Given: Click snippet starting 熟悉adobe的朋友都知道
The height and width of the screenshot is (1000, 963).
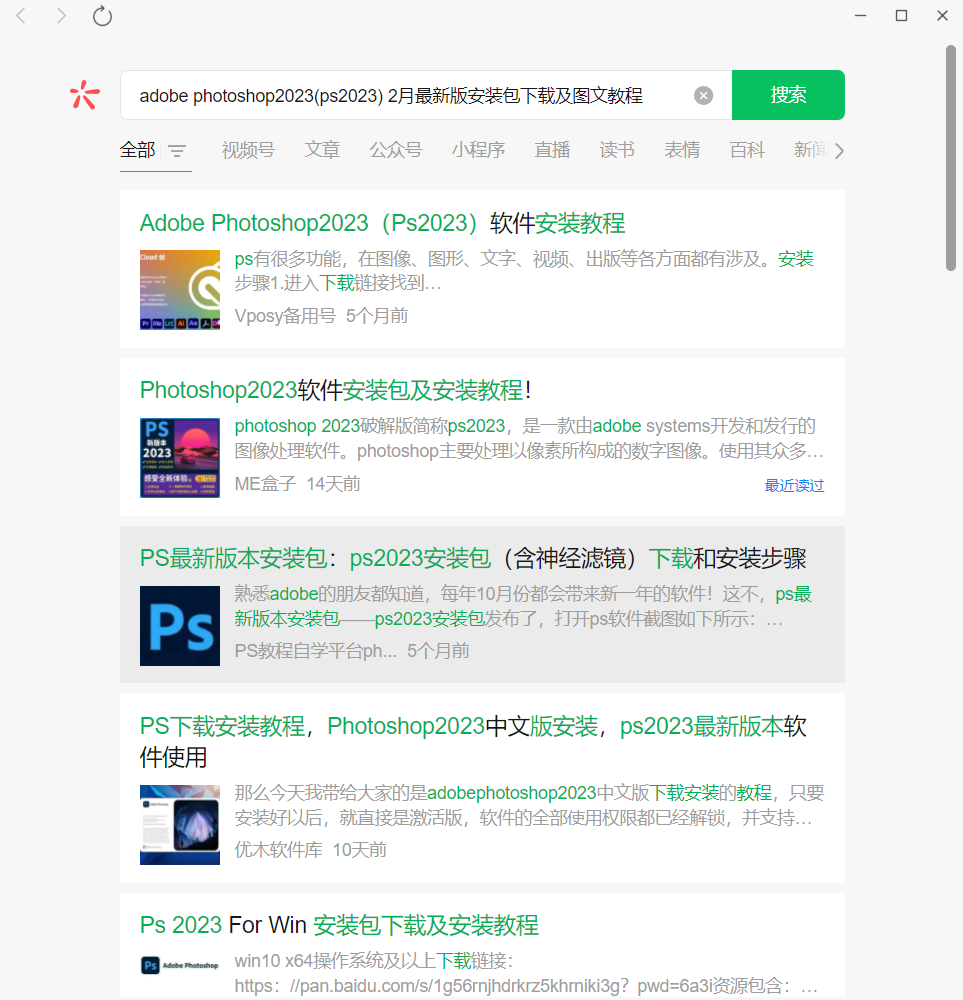Looking at the screenshot, I should point(523,606).
